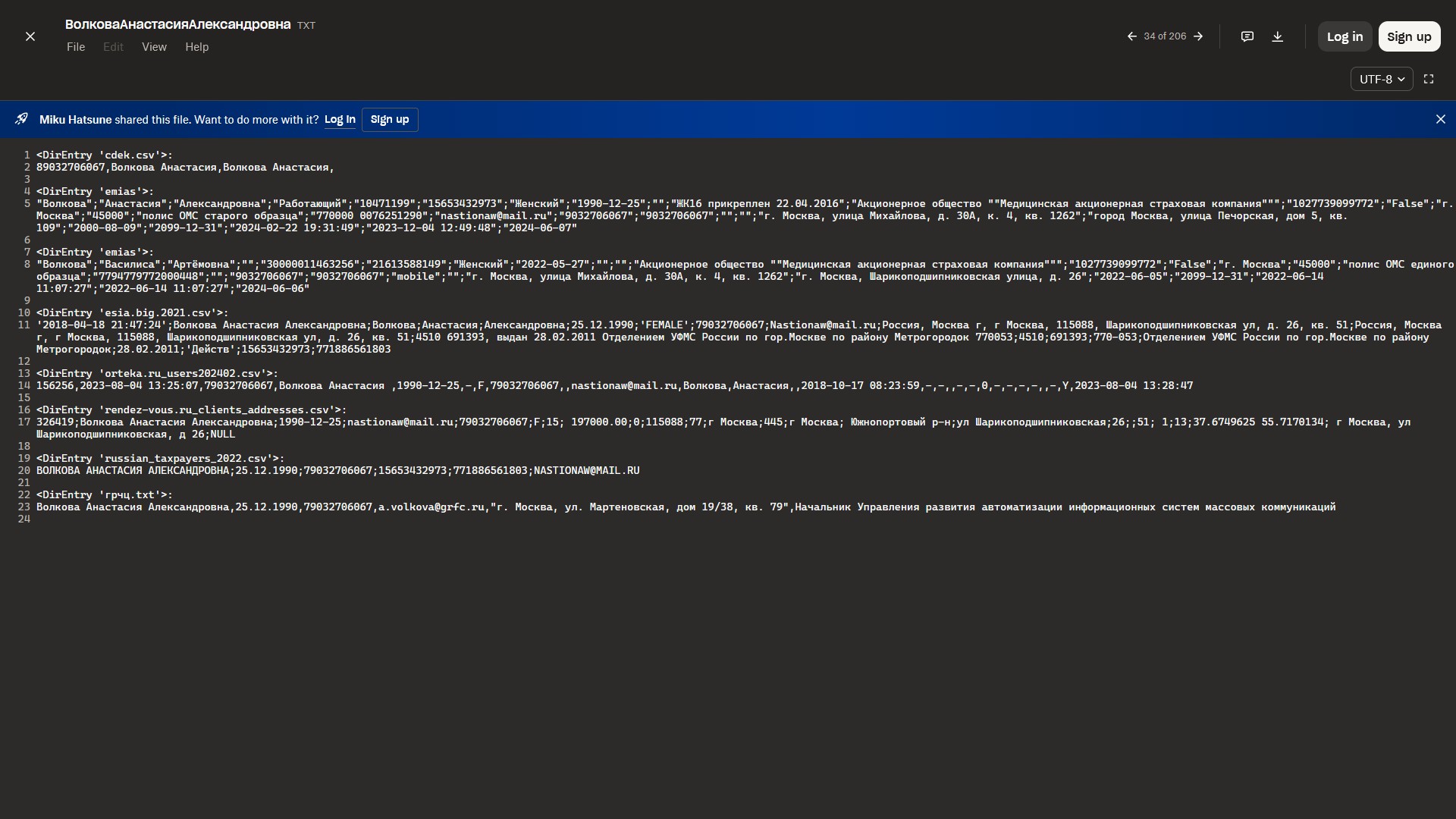1456x819 pixels.
Task: Go to the previous file with the left arrow
Action: (1131, 36)
